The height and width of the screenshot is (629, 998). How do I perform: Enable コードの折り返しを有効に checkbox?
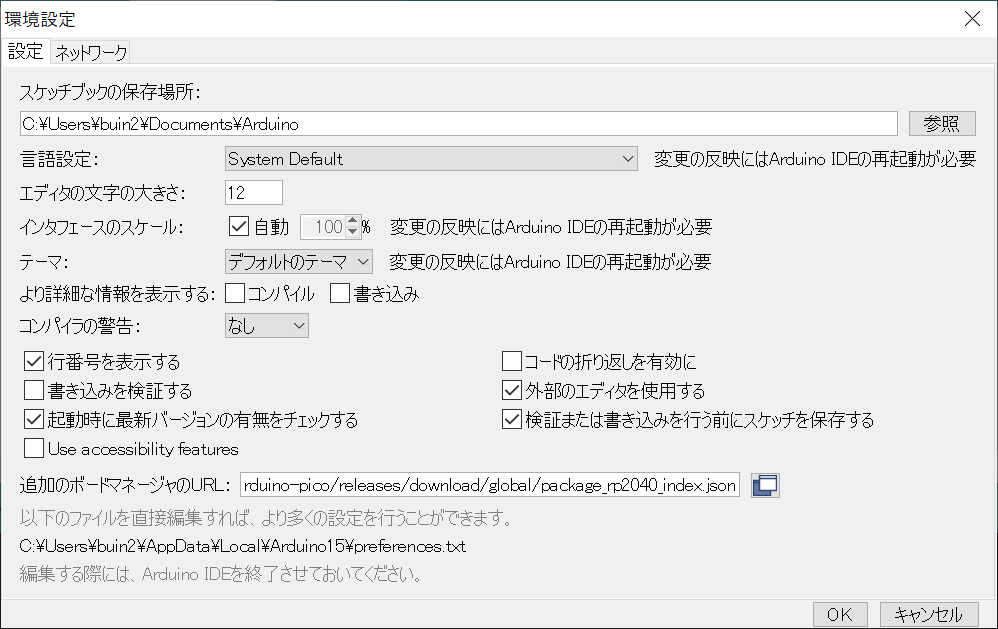point(512,361)
